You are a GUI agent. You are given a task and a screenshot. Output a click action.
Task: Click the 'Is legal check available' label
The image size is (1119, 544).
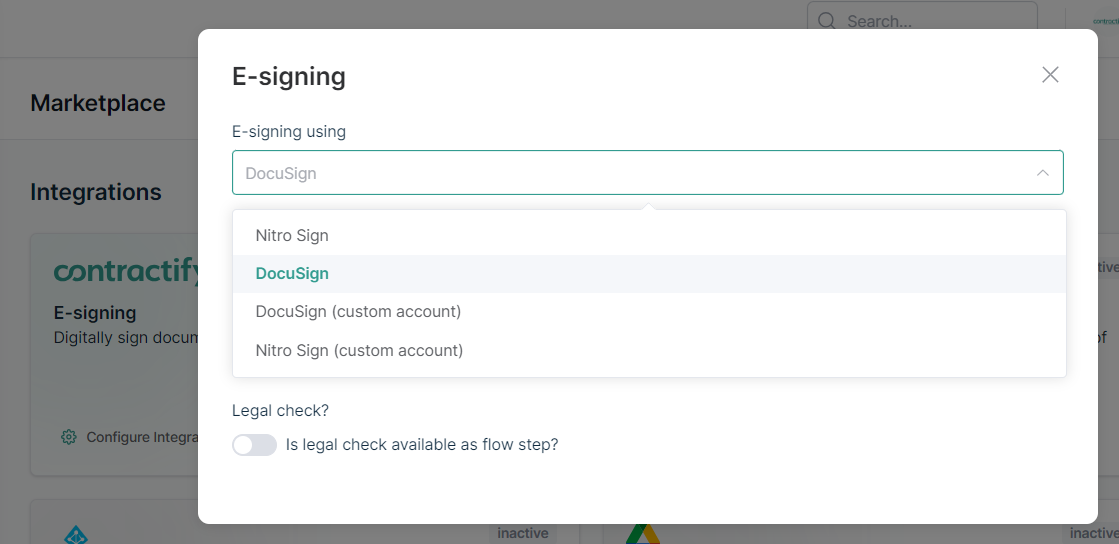[x=422, y=445]
